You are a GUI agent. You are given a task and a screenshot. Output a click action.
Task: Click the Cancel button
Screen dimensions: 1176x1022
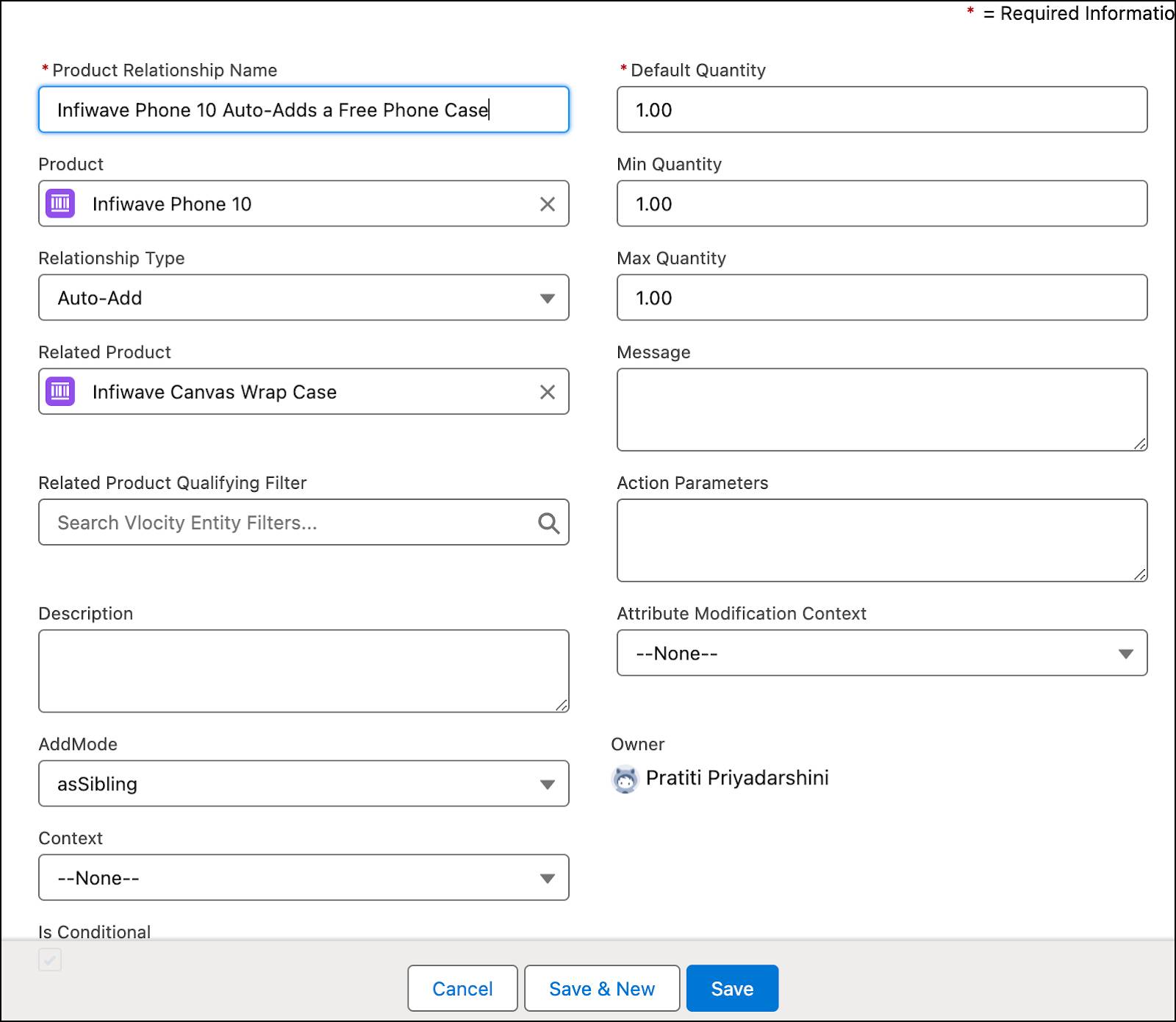tap(462, 989)
